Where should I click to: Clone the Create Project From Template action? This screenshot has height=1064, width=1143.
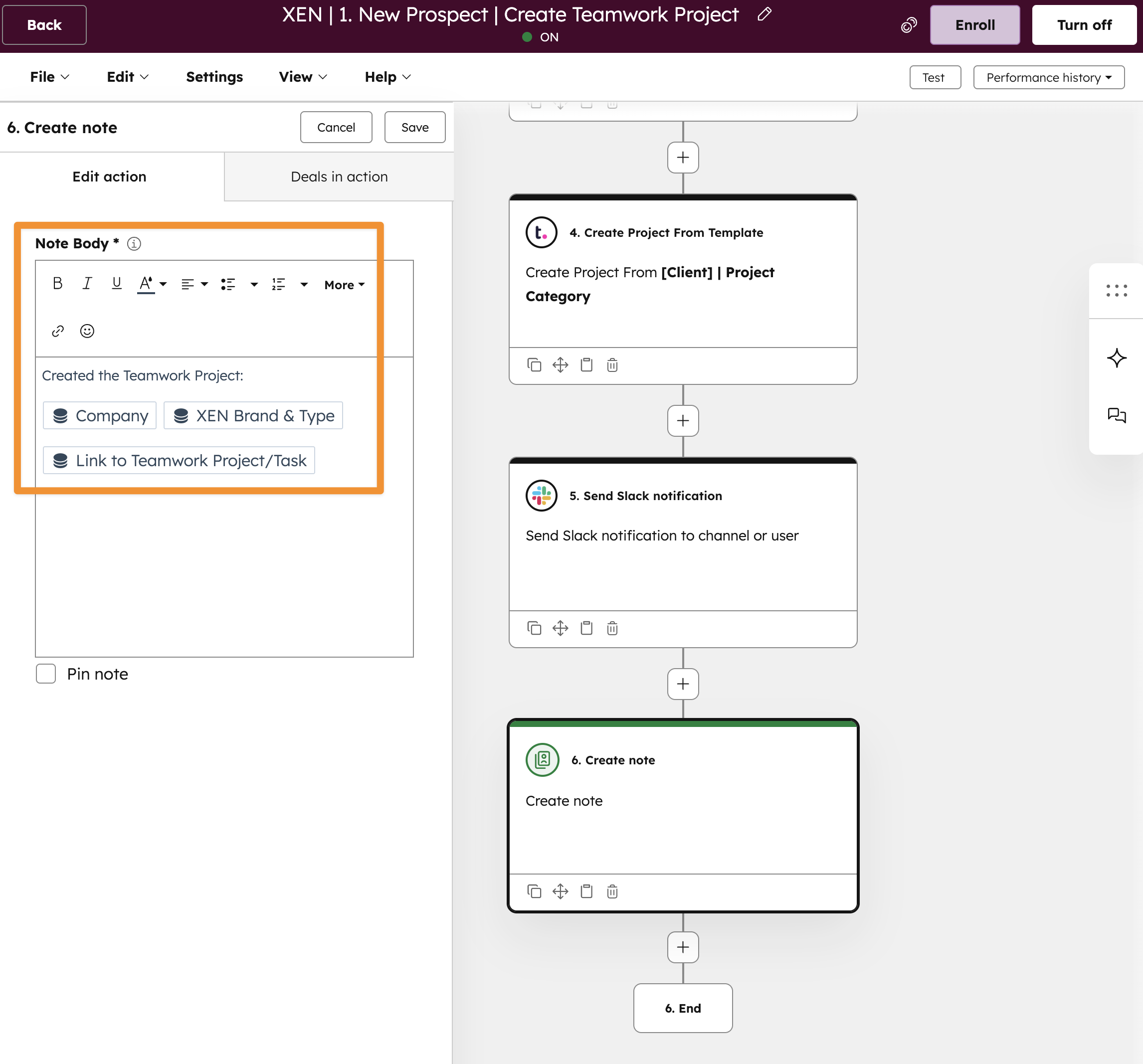534,365
